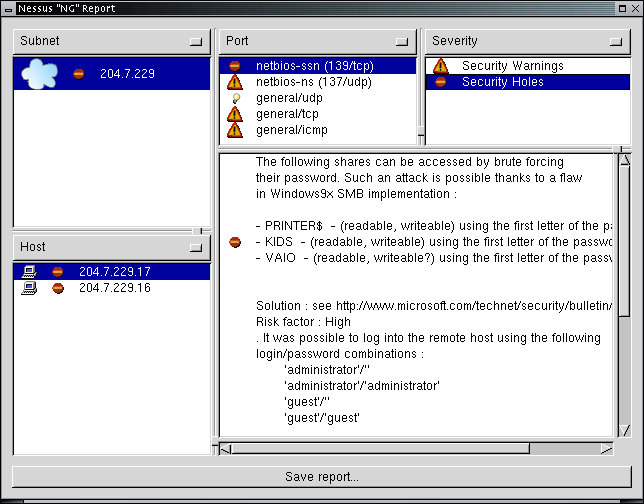This screenshot has height=504, width=644.
Task: Click the cloud subnet icon
Action: coord(40,73)
